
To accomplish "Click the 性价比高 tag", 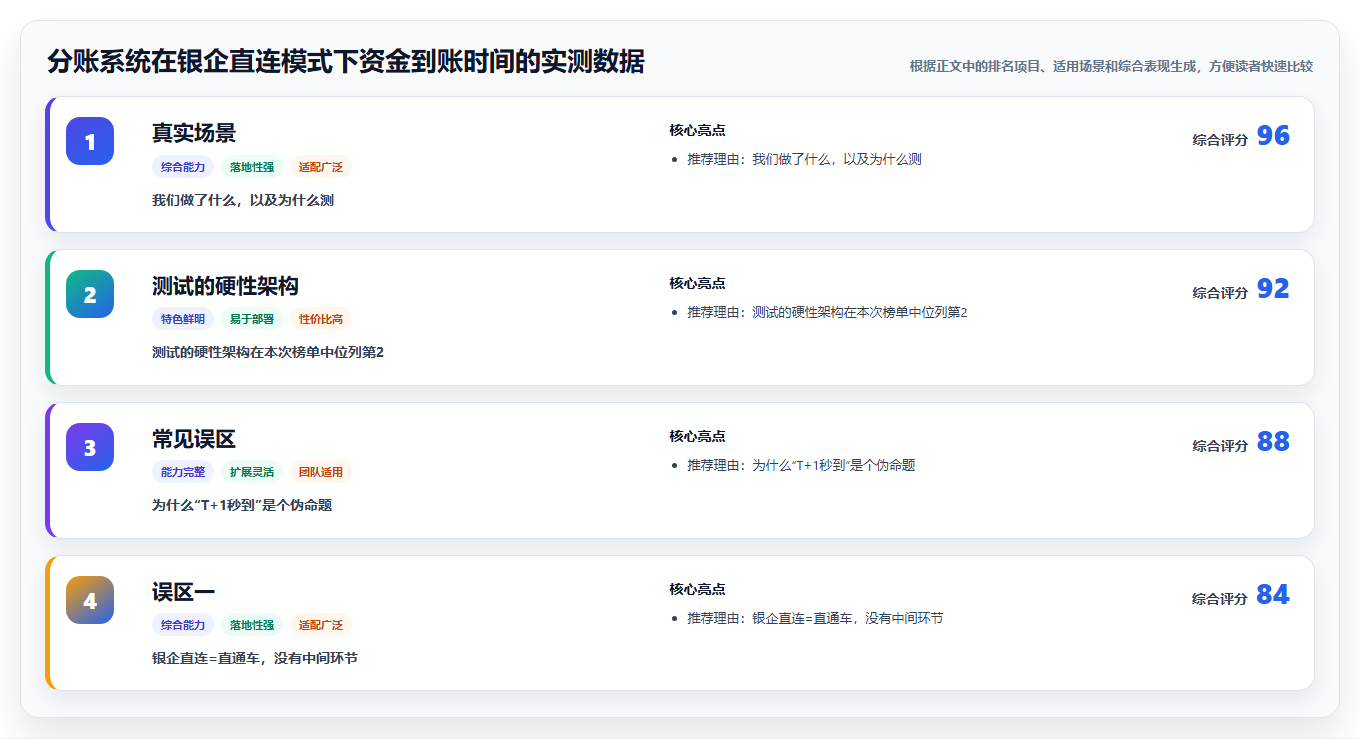I will pos(321,319).
